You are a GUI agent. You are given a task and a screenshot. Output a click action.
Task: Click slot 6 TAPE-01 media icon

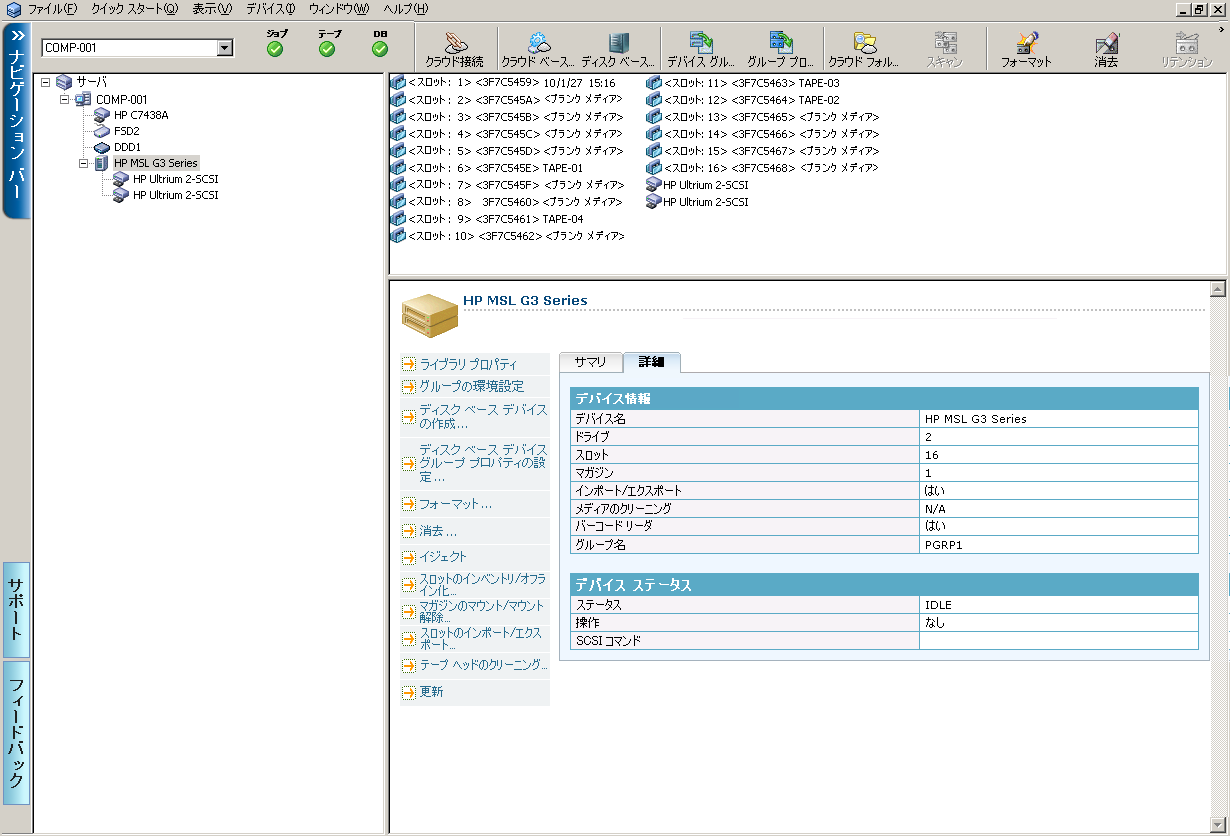tap(397, 168)
